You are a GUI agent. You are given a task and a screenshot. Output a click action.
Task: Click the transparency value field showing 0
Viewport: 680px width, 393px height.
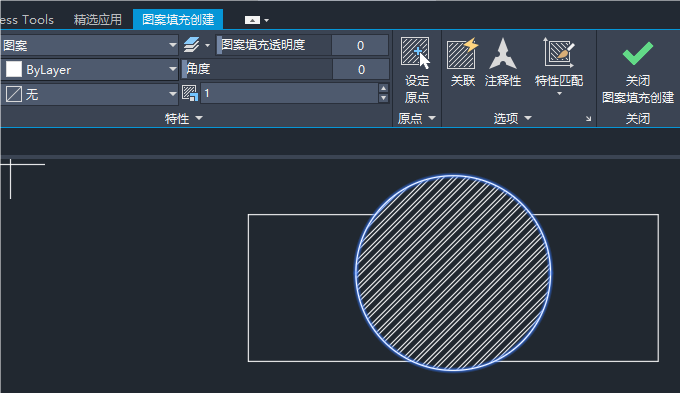tap(360, 45)
